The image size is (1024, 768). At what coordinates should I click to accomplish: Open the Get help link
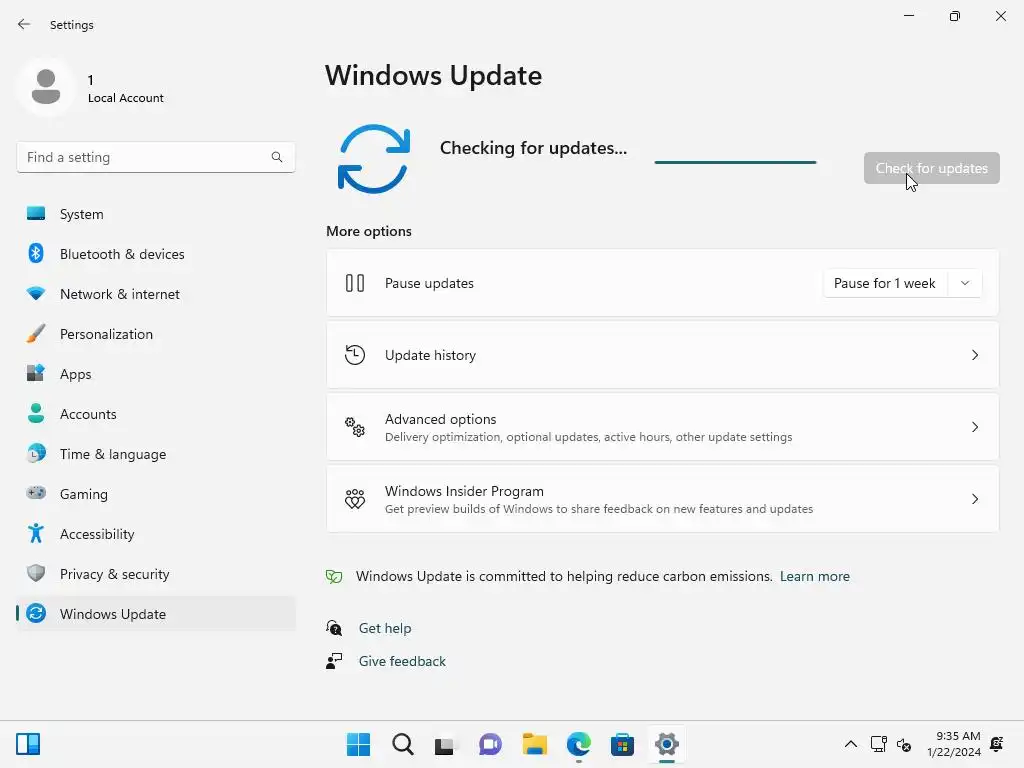coord(385,628)
